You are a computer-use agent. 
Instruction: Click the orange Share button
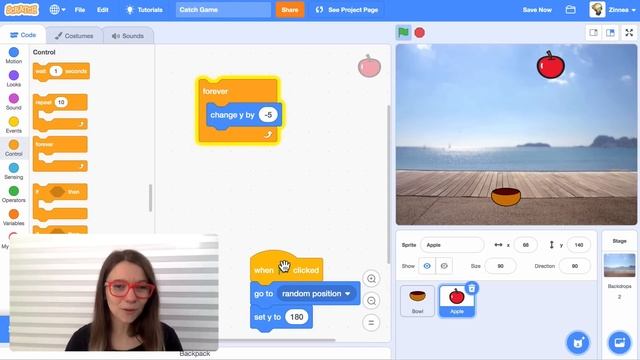coord(290,9)
